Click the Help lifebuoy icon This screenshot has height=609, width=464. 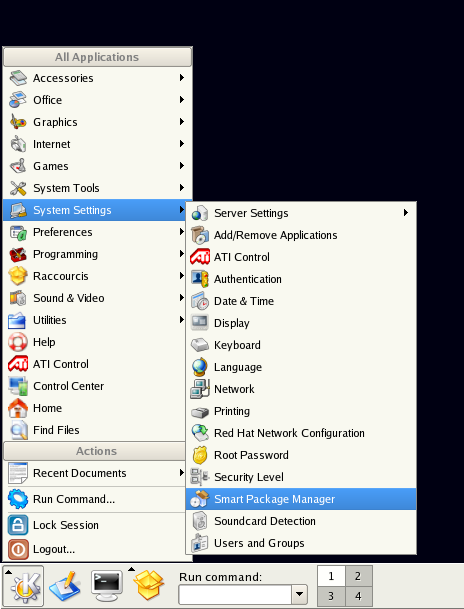[x=18, y=342]
